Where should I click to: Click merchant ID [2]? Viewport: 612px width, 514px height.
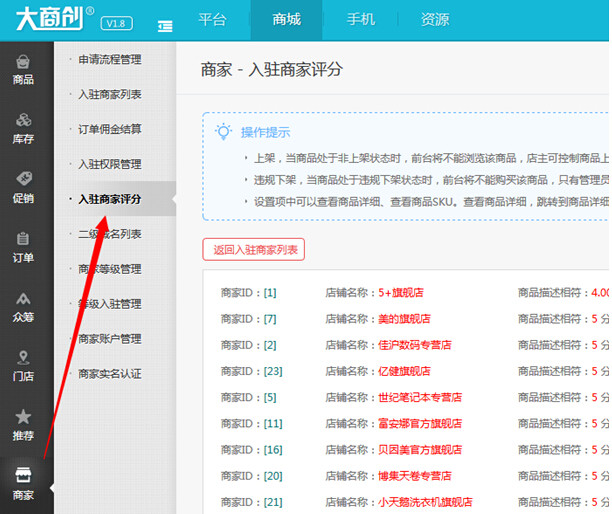(270, 345)
